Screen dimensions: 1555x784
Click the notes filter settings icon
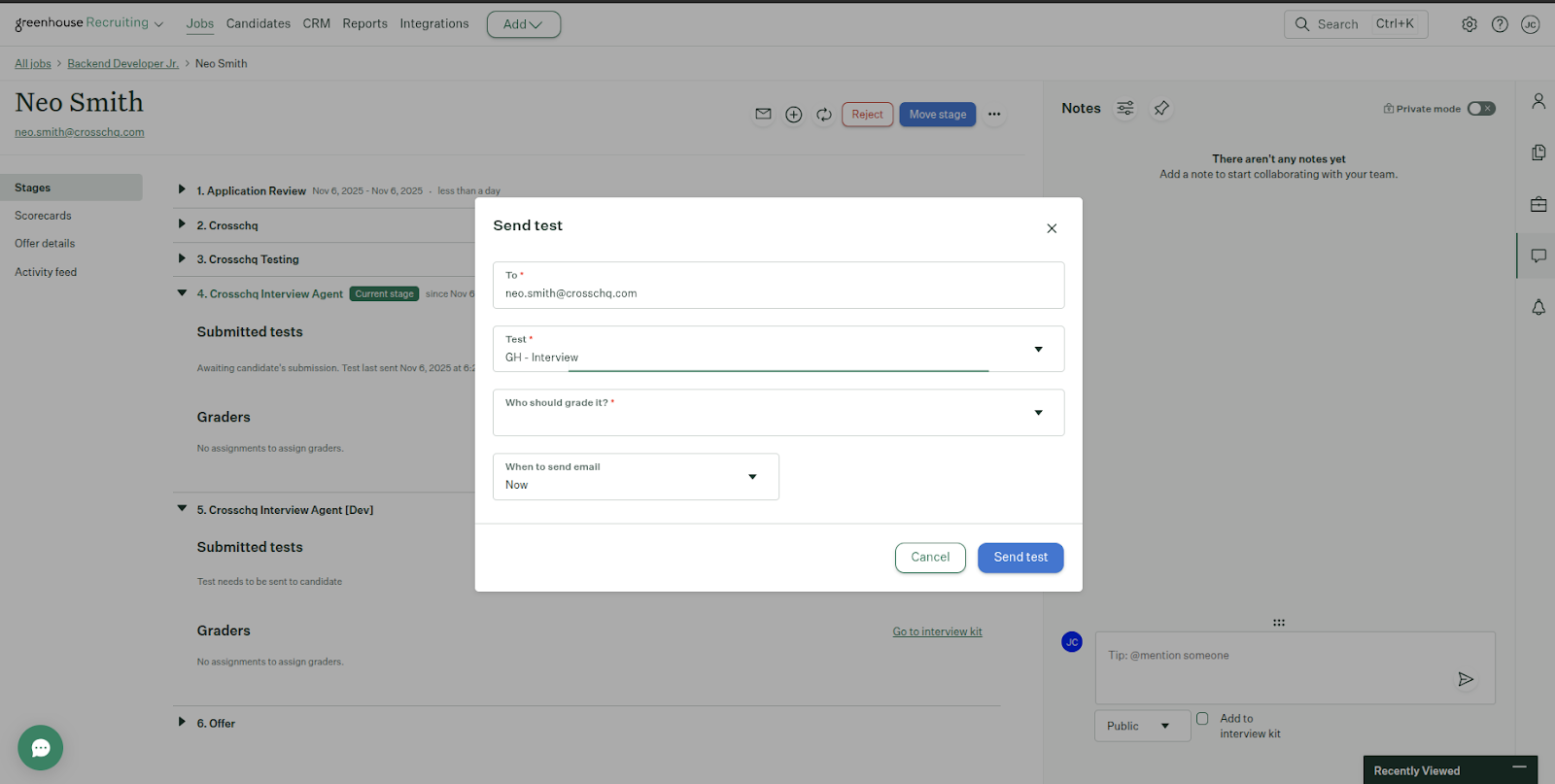(x=1124, y=109)
